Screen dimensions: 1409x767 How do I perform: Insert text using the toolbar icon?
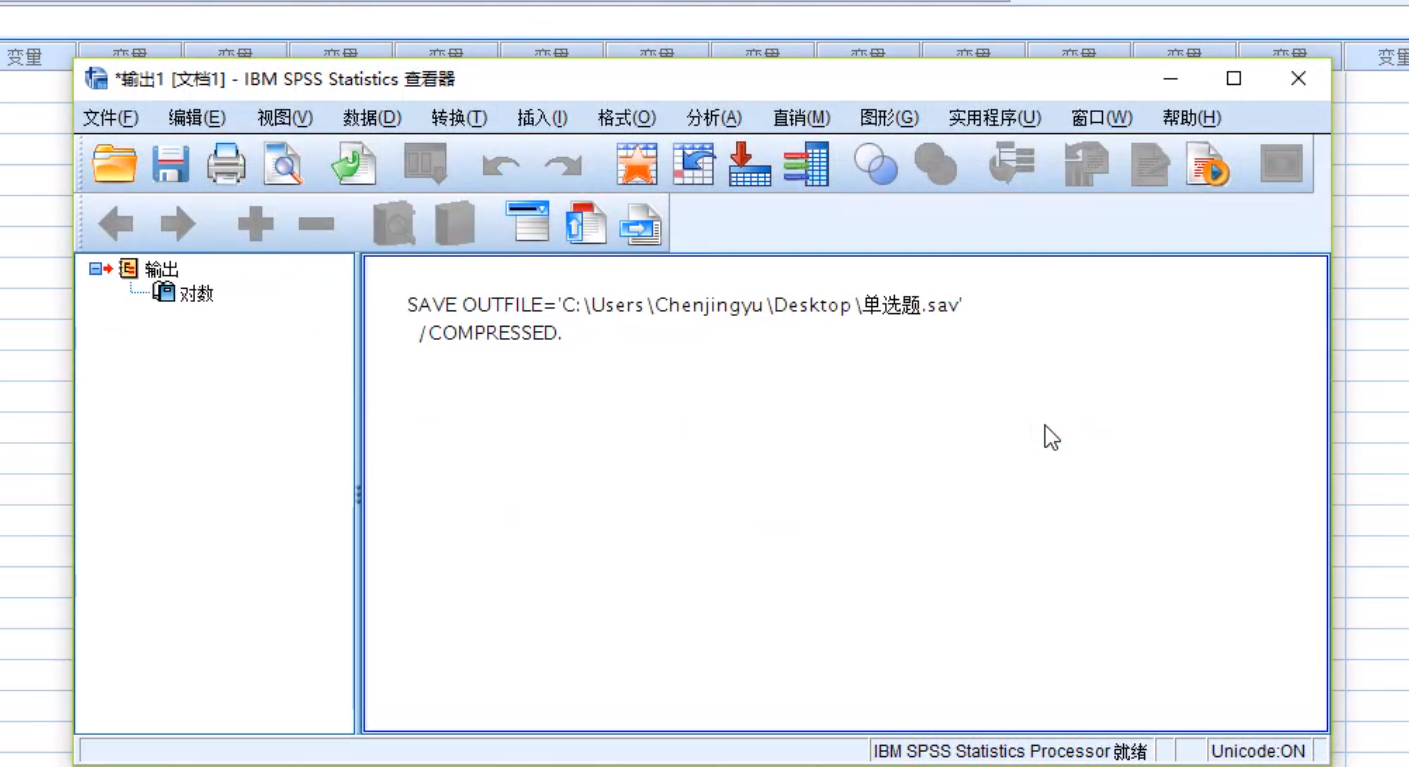tap(641, 224)
